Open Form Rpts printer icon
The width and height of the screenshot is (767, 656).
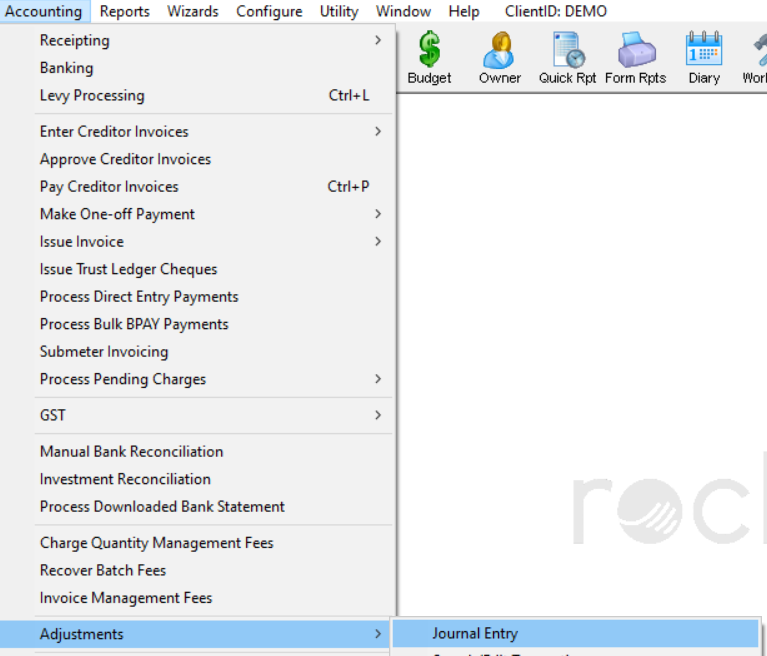pos(635,58)
